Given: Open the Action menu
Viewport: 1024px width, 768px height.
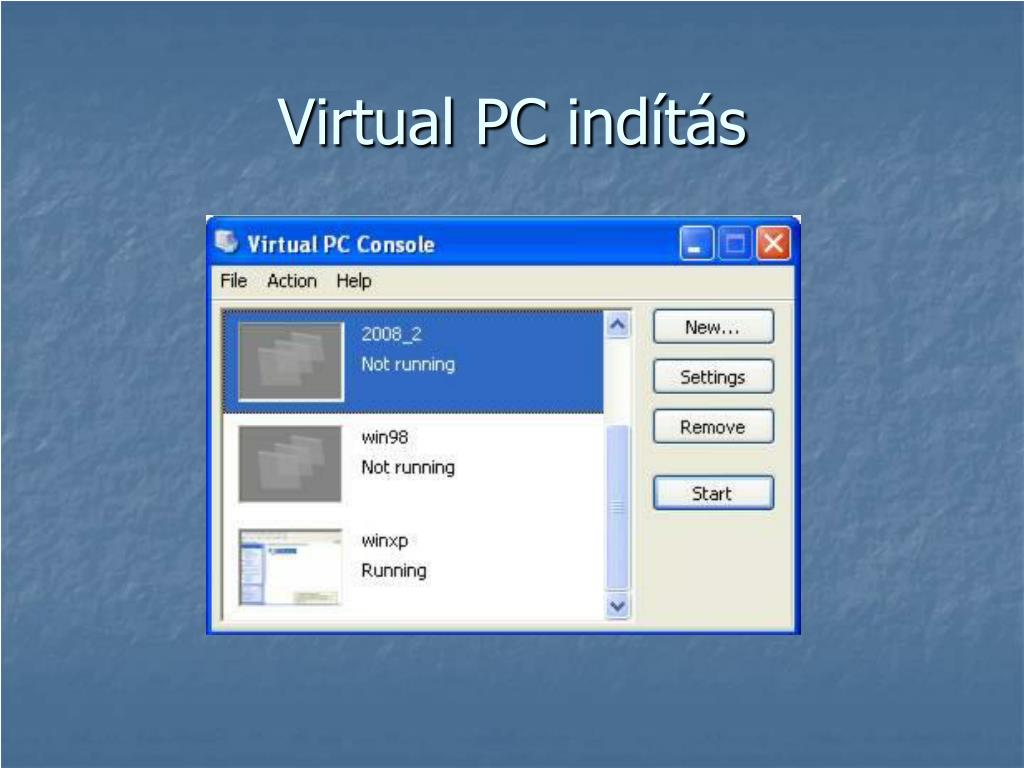Looking at the screenshot, I should click(x=291, y=281).
